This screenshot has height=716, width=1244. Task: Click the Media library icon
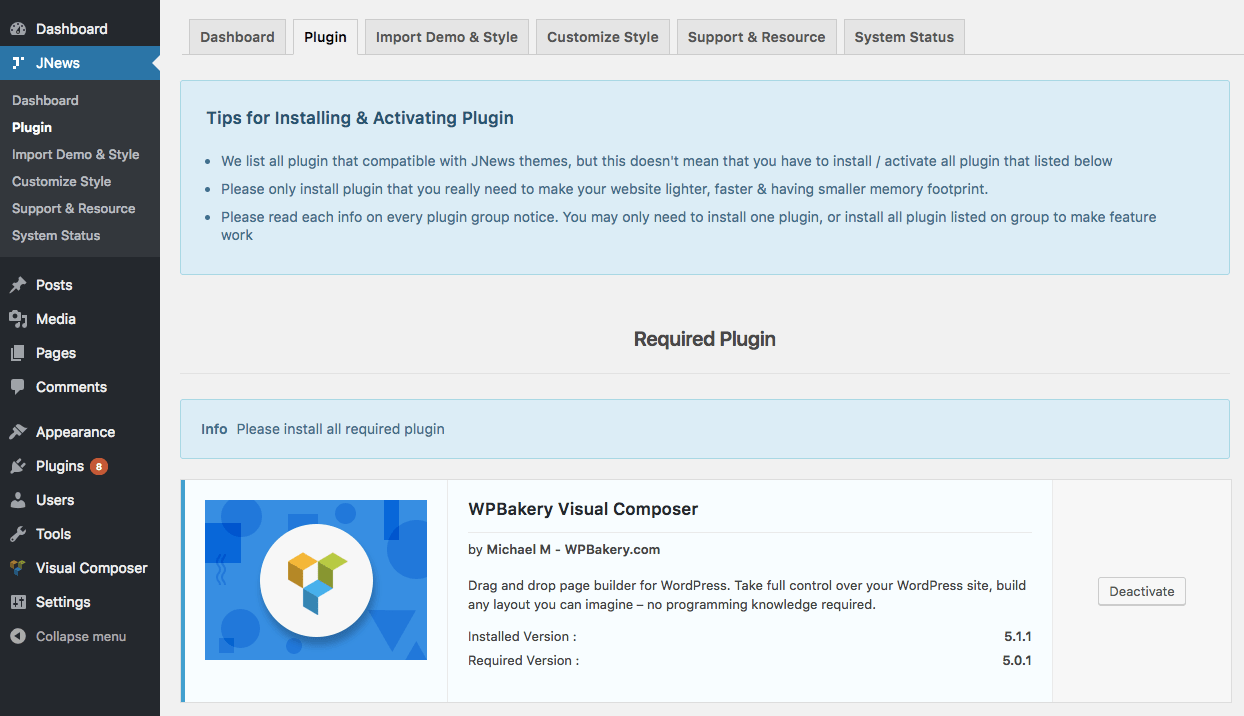(x=18, y=319)
